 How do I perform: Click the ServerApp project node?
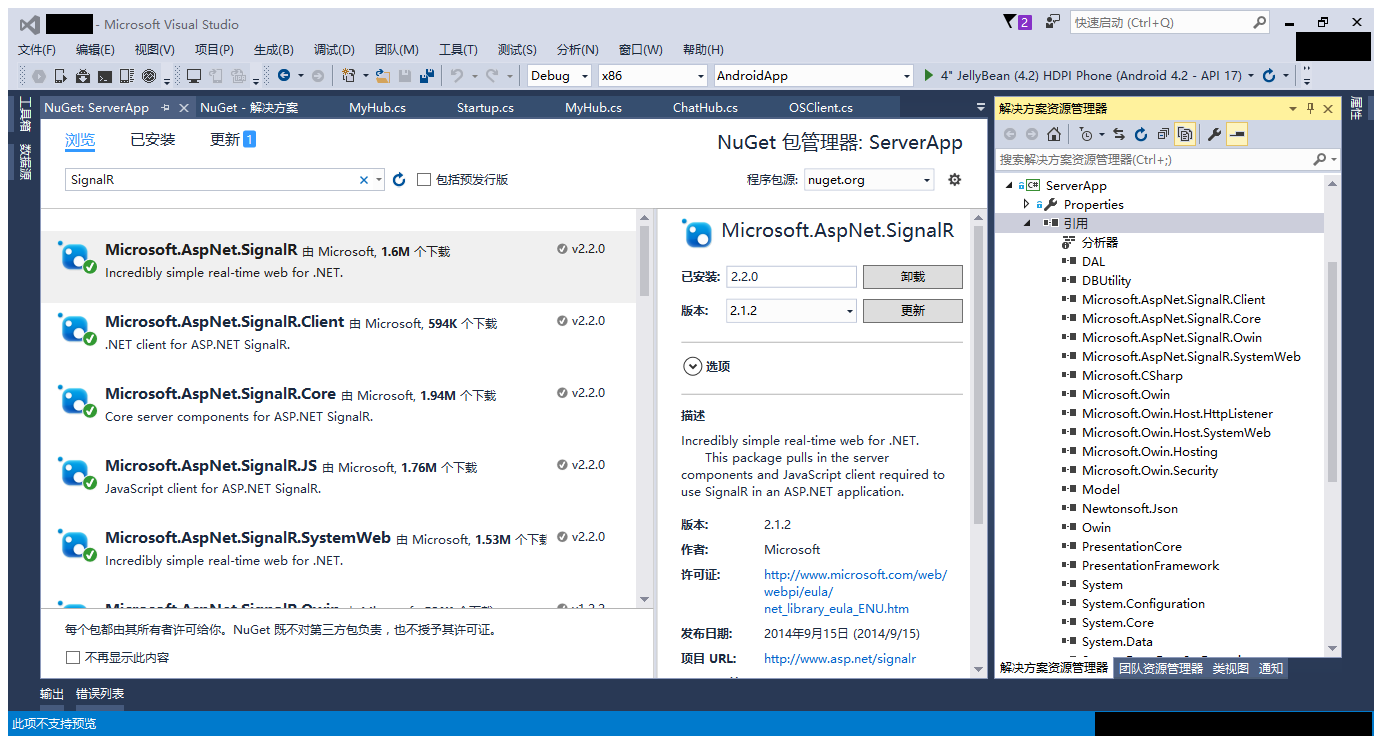click(1076, 185)
